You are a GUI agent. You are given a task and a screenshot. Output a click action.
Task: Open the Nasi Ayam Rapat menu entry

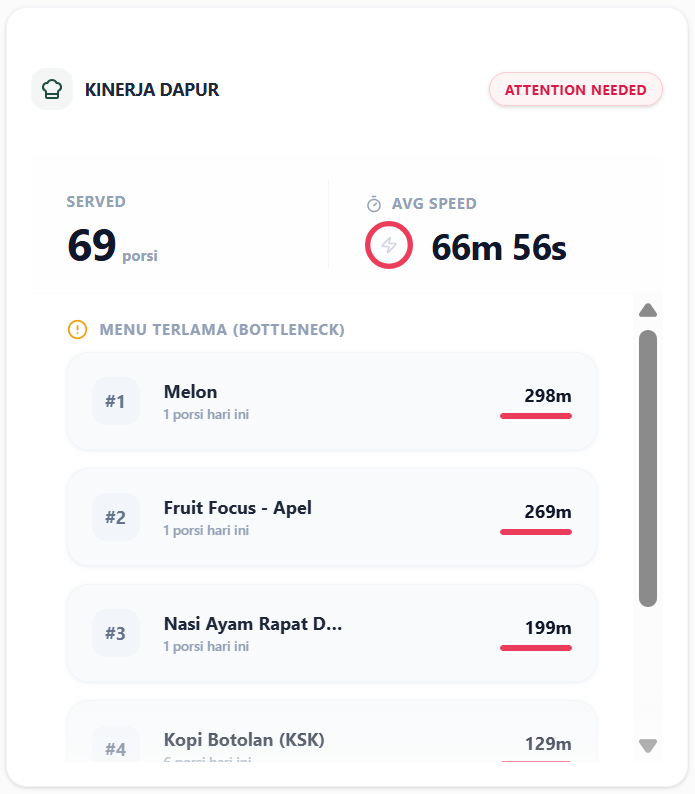[x=331, y=633]
